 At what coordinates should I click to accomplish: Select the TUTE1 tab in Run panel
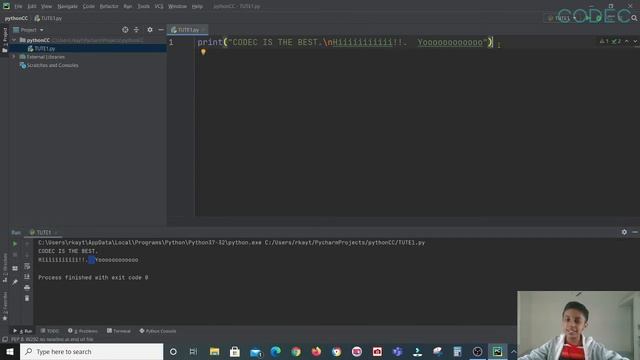pyautogui.click(x=43, y=232)
